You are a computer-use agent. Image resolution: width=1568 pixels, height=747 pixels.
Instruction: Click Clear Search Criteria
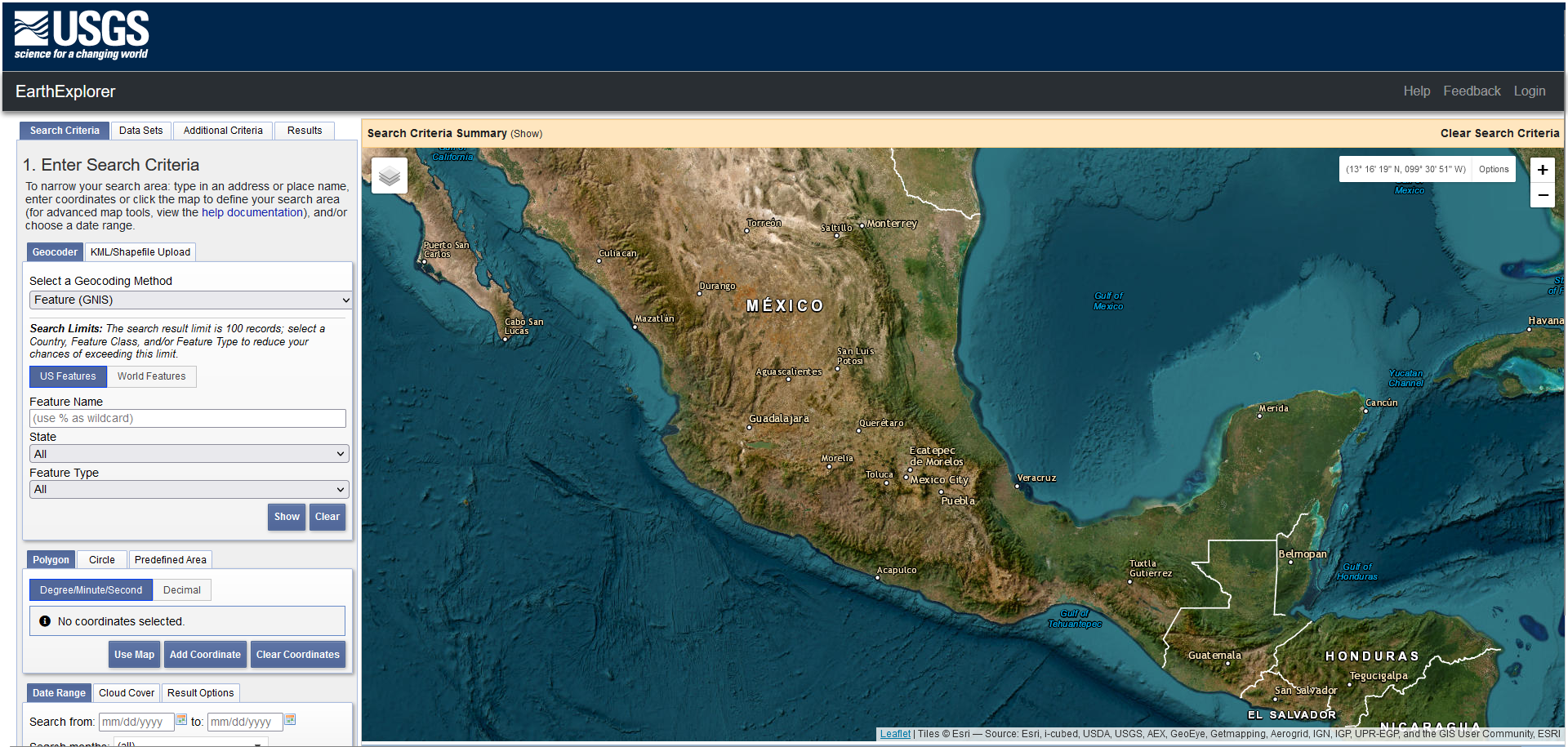click(x=1499, y=133)
